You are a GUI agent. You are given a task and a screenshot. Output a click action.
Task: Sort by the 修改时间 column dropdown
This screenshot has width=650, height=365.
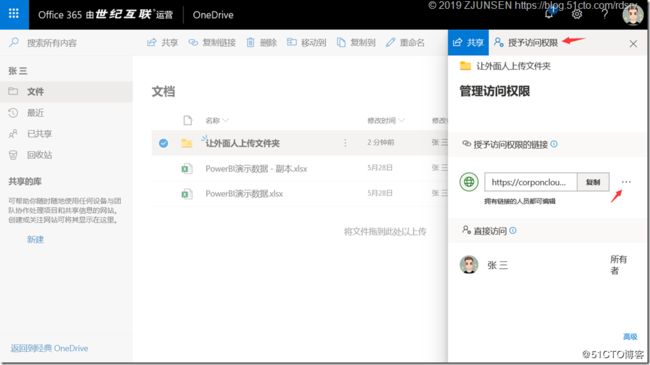[386, 120]
